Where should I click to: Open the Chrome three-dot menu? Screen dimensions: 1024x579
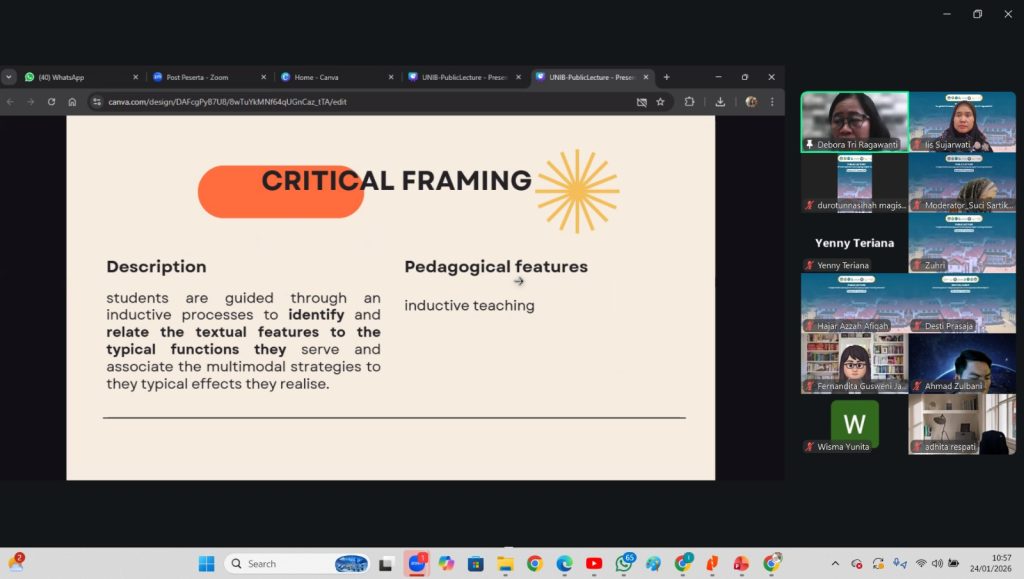772,102
